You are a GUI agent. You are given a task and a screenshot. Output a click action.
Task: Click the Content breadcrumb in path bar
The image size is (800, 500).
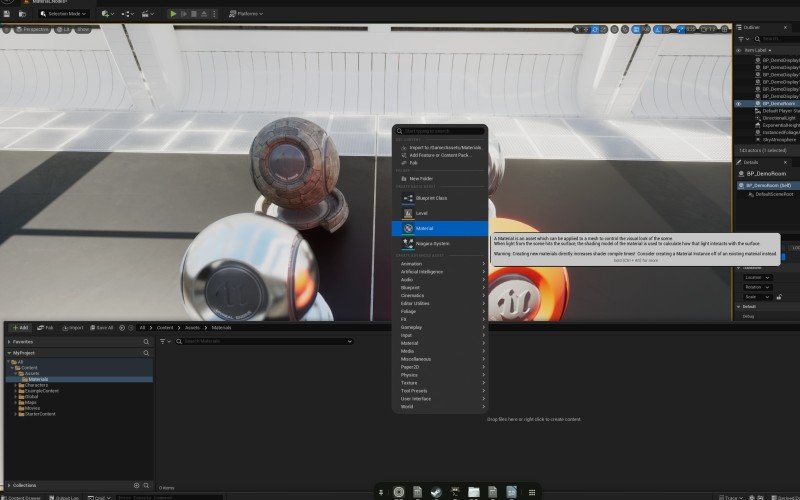(165, 328)
